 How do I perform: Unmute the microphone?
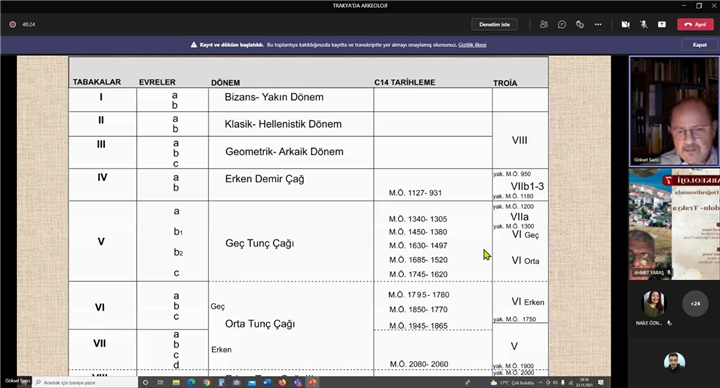(x=644, y=24)
